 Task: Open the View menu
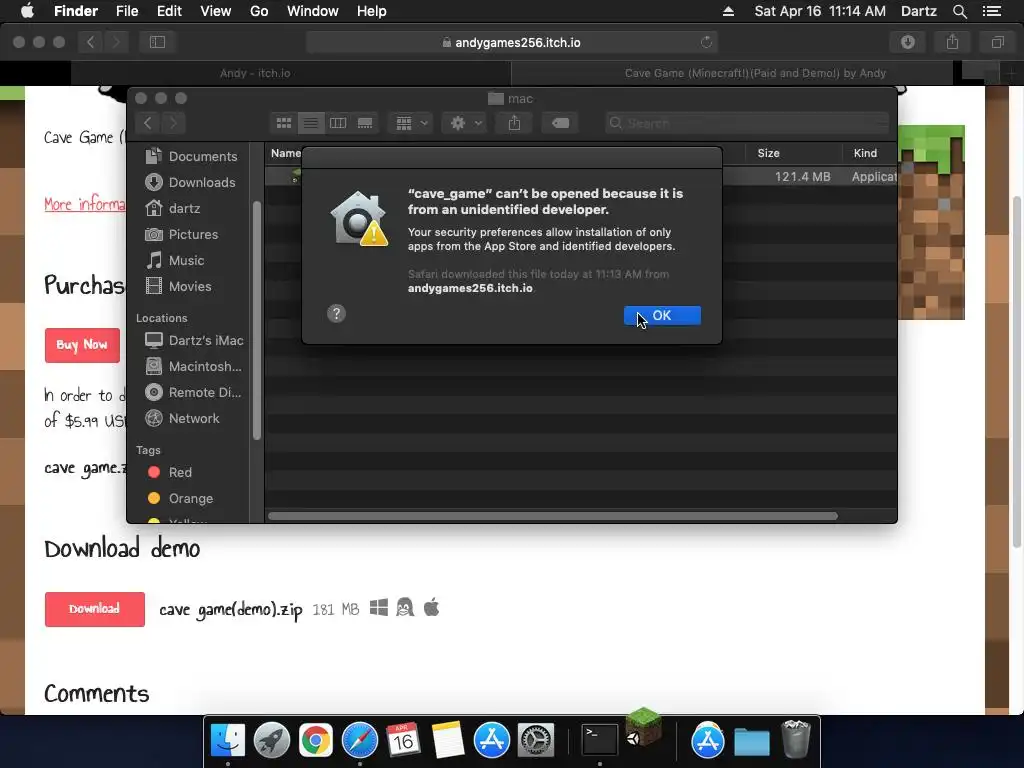(216, 11)
